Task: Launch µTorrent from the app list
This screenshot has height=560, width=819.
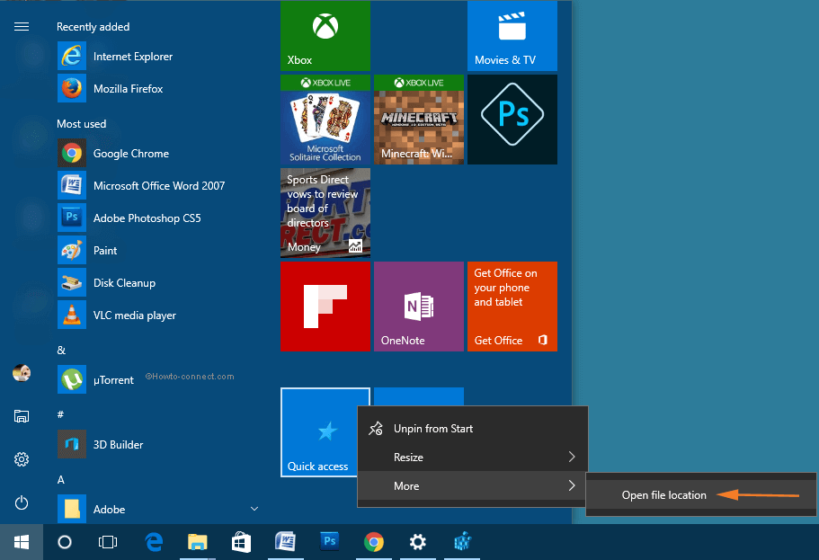Action: click(157, 380)
